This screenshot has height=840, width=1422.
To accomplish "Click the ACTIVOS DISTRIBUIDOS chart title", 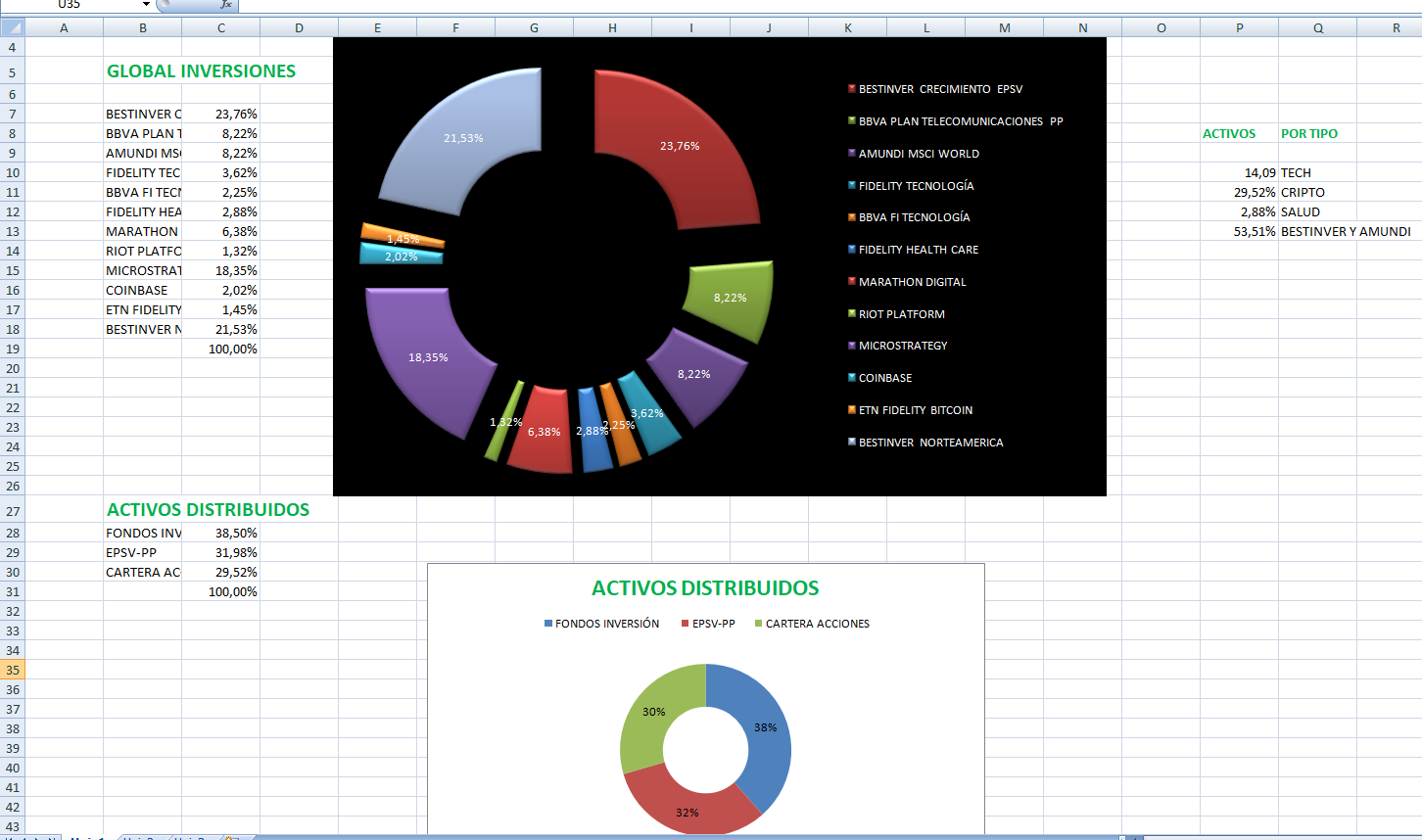I will click(x=705, y=588).
